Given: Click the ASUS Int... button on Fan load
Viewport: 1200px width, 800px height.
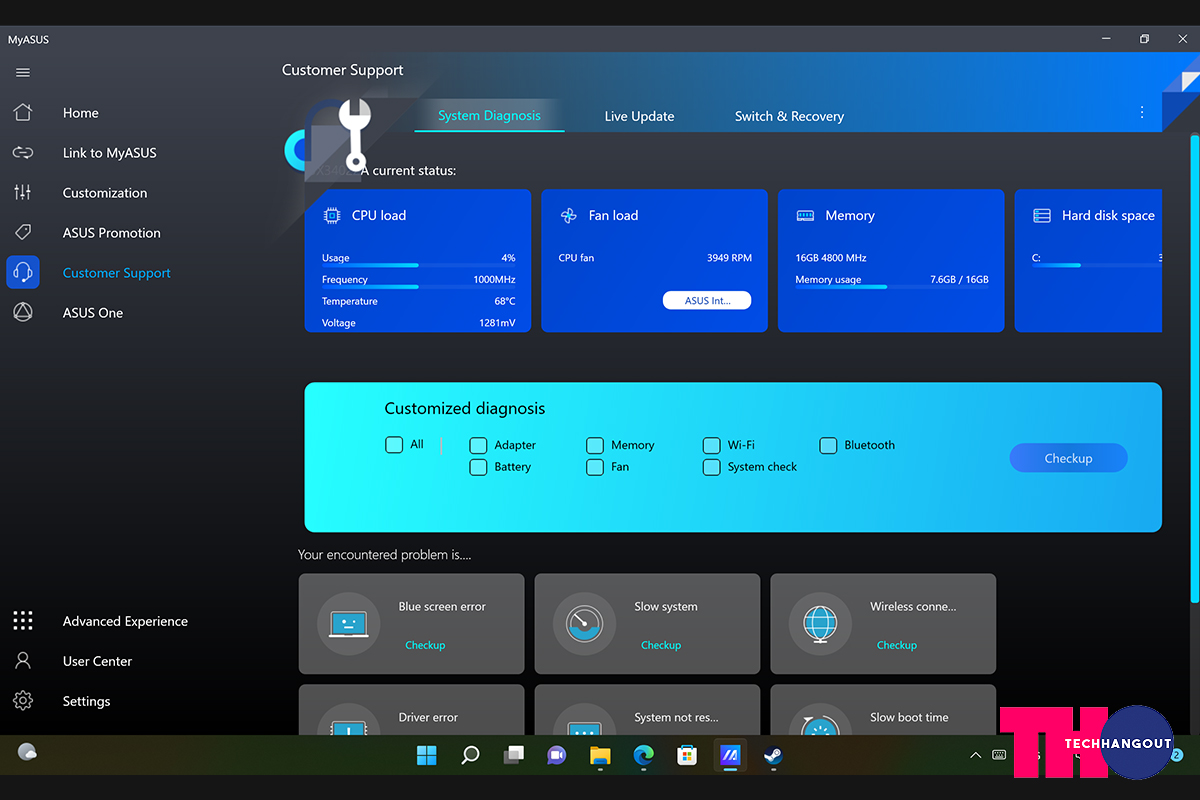Looking at the screenshot, I should tap(707, 300).
